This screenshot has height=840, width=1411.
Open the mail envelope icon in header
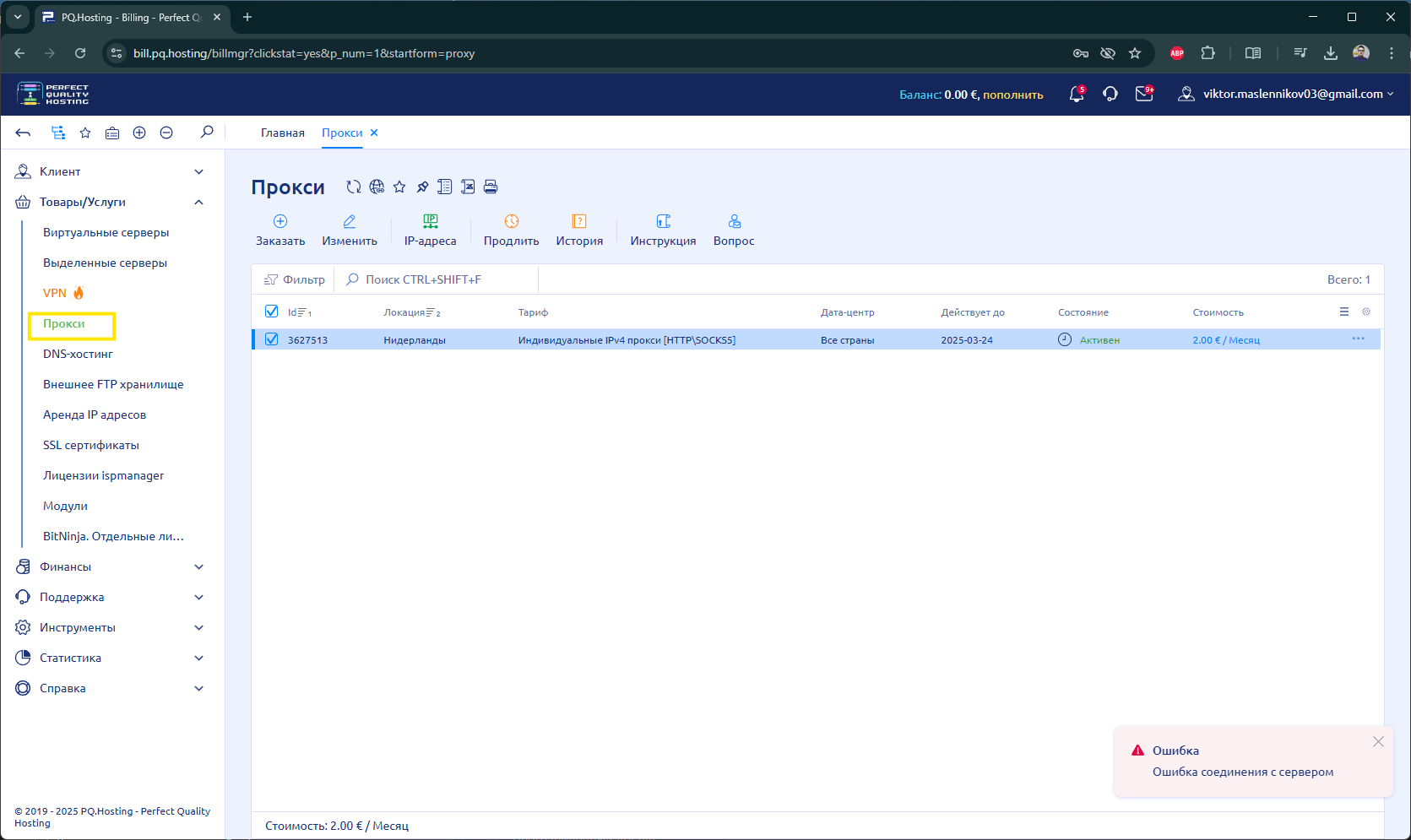point(1143,95)
